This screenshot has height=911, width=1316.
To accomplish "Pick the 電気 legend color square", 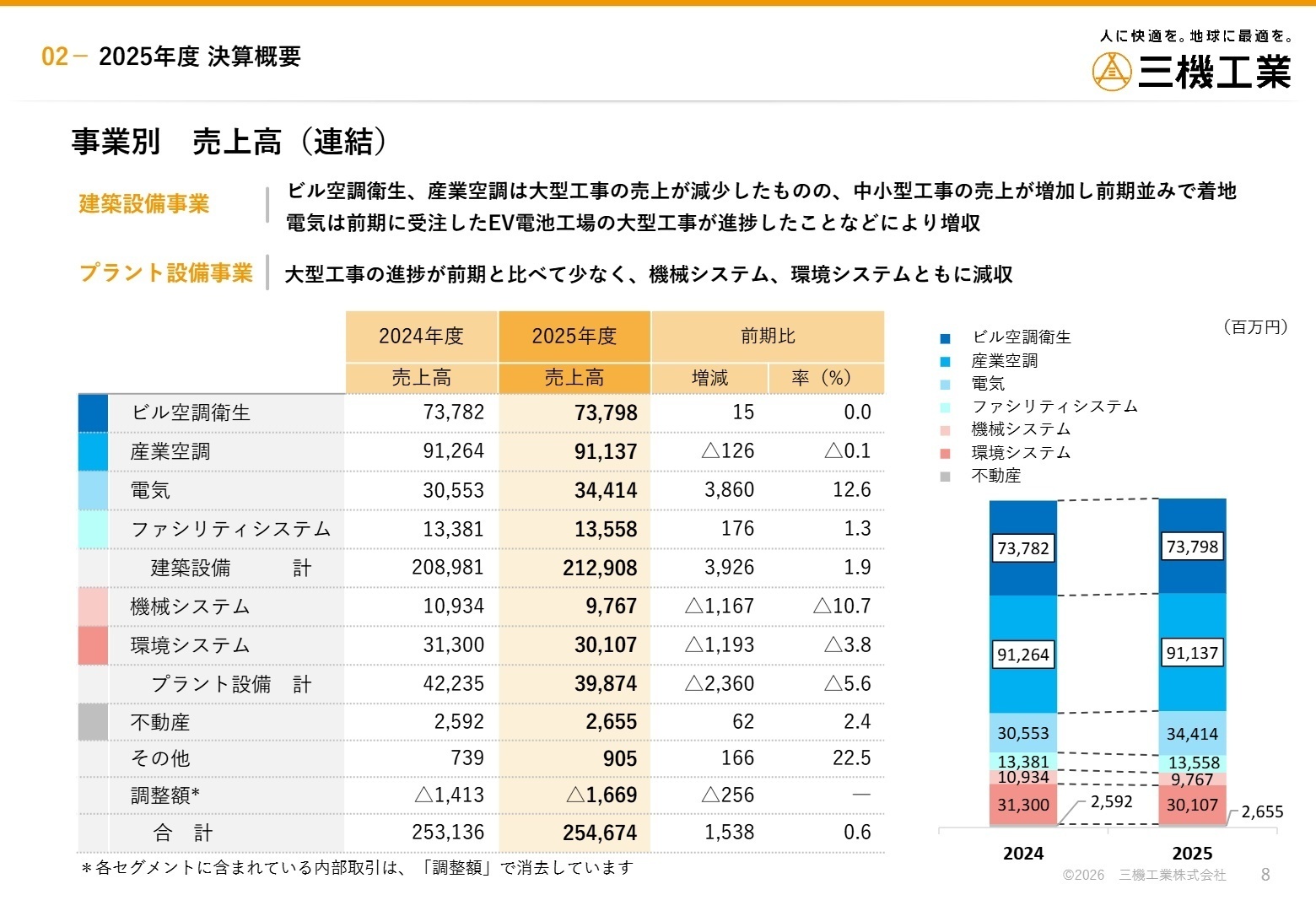I will tap(945, 385).
